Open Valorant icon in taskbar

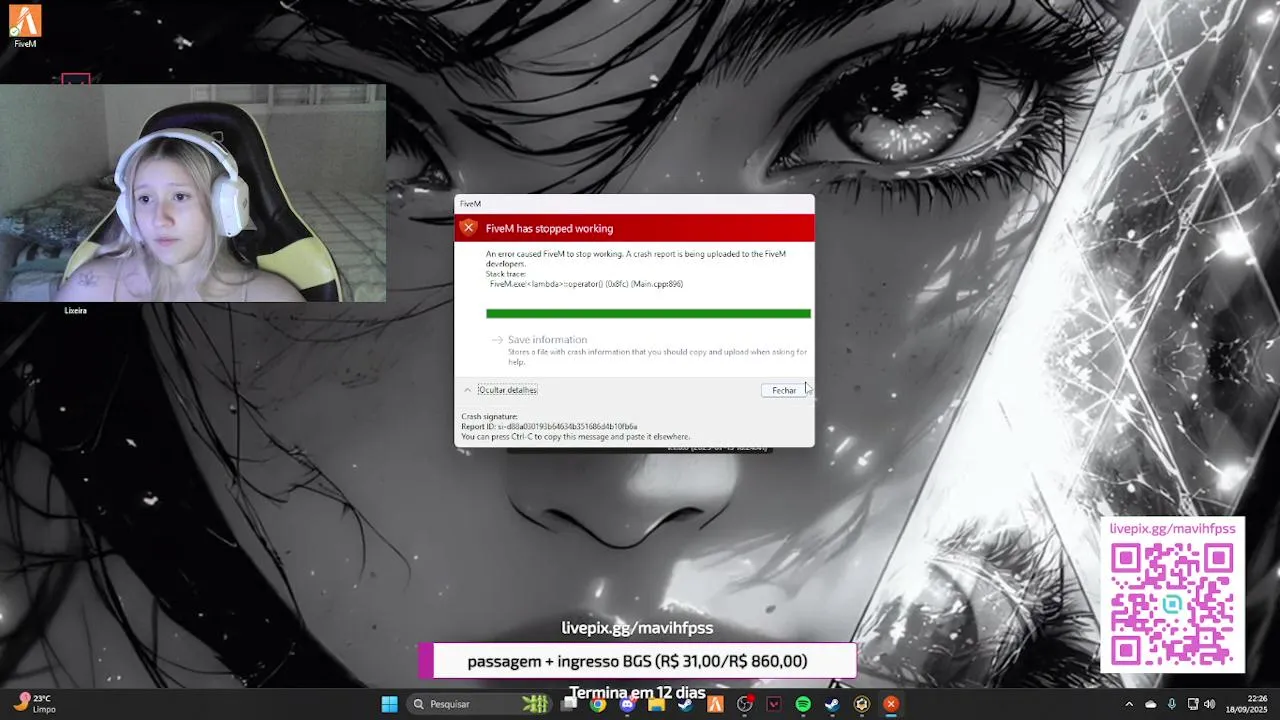pos(774,704)
